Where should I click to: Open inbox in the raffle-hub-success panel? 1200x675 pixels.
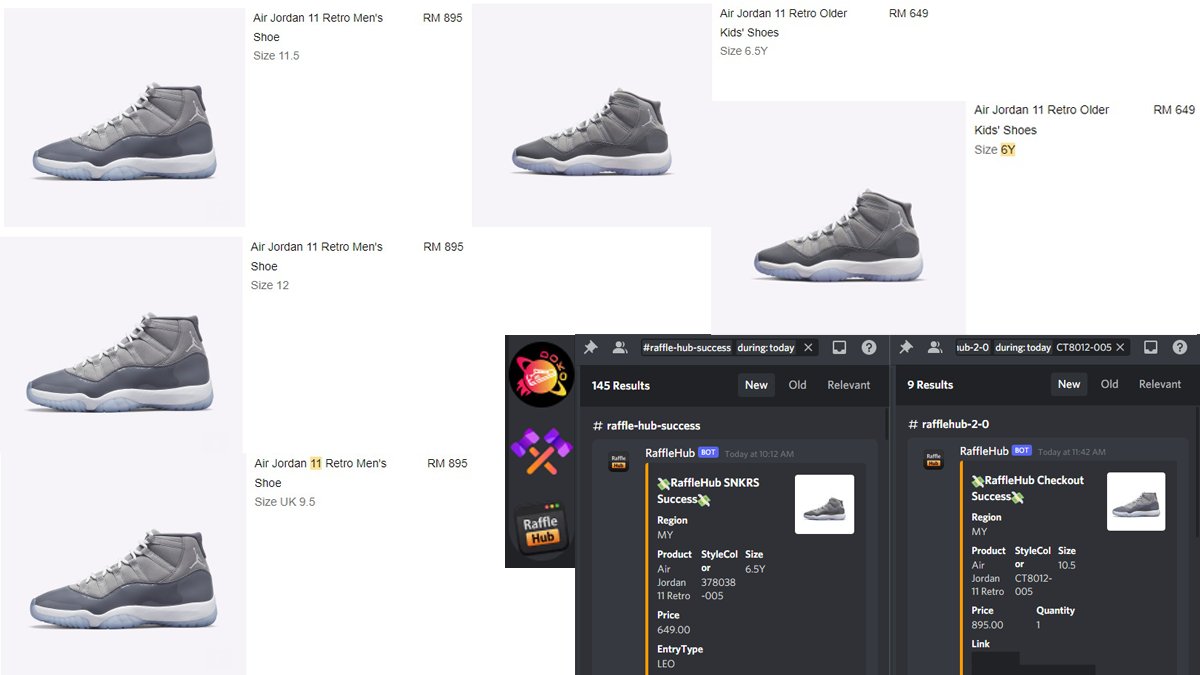(839, 347)
